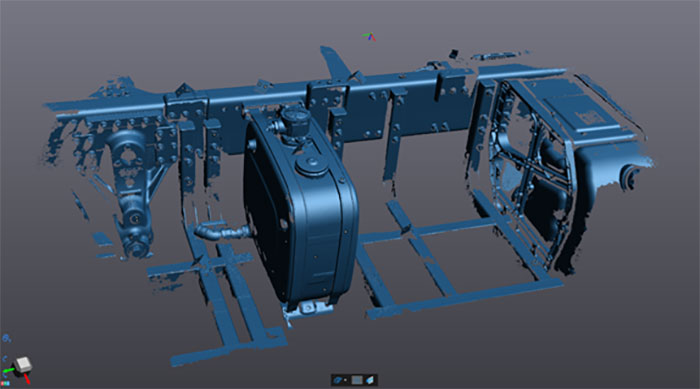This screenshot has width=700, height=389.
Task: Click the lower round cap on the tank top
Action: 312,166
